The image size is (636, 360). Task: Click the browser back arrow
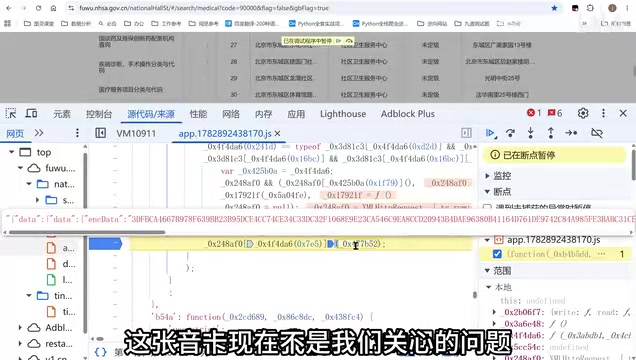[x=9, y=8]
